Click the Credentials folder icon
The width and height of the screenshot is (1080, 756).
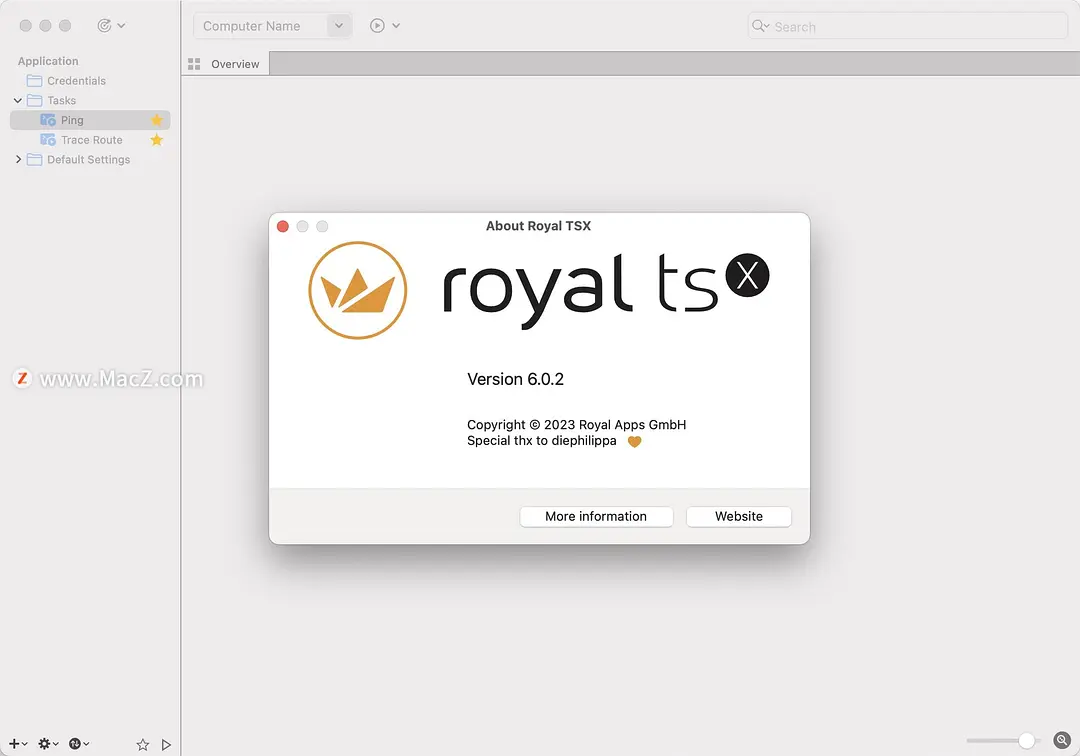(x=34, y=81)
